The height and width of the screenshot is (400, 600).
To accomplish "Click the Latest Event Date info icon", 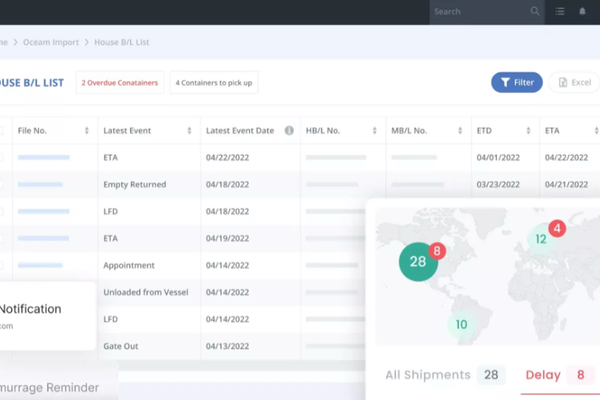I will 289,131.
